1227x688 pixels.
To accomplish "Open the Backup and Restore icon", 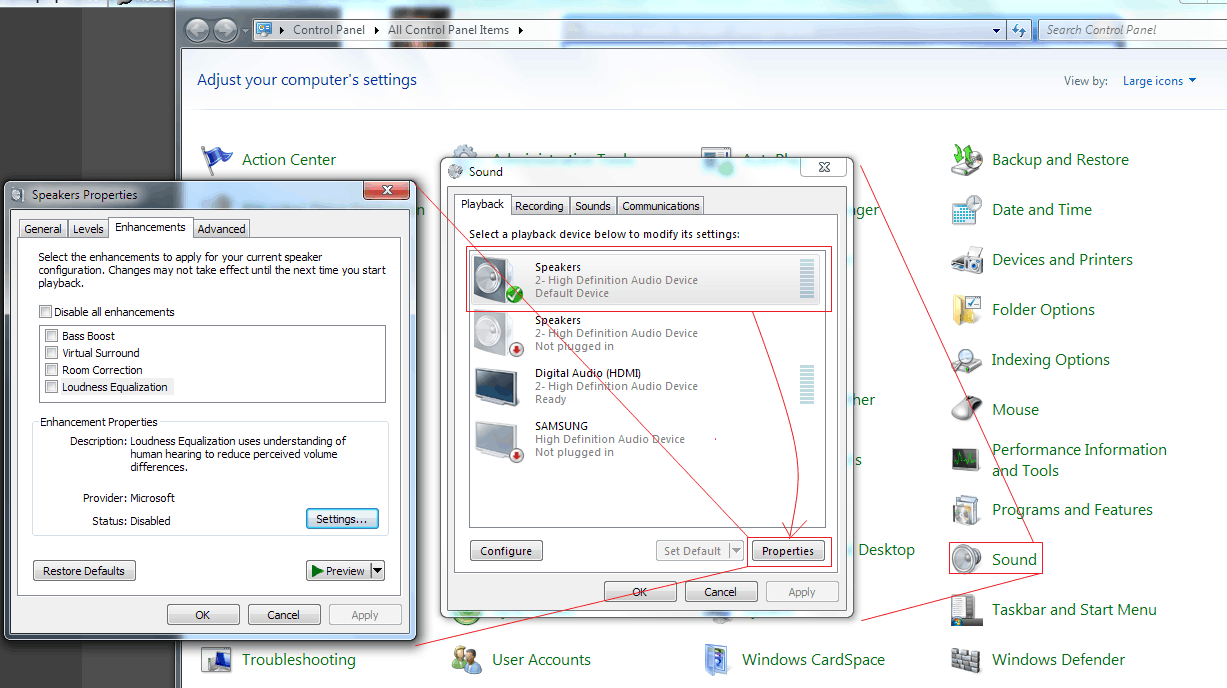I will pyautogui.click(x=967, y=160).
